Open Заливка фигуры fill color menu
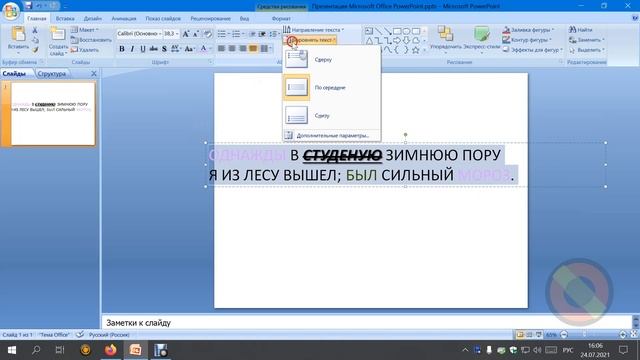Viewport: 640px width, 360px height. point(529,30)
